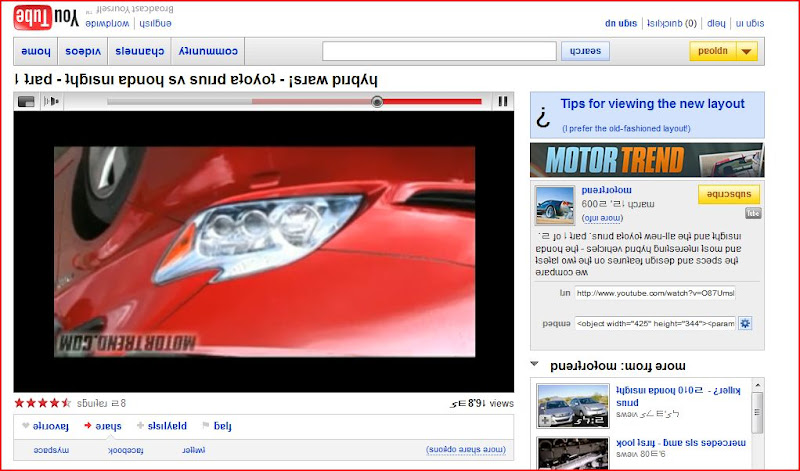This screenshot has width=800, height=471.
Task: Click the question mark tips icon
Action: [x=543, y=118]
